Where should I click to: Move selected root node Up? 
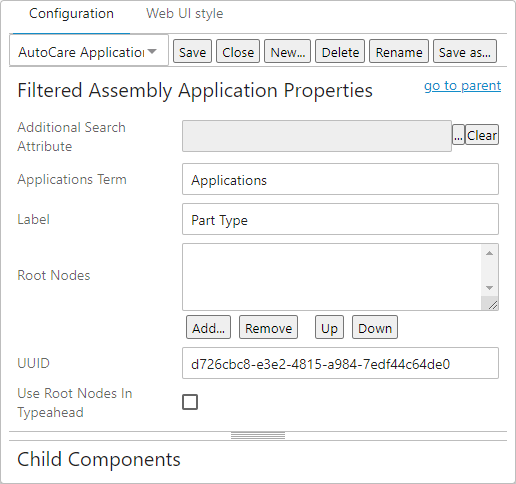tap(329, 327)
